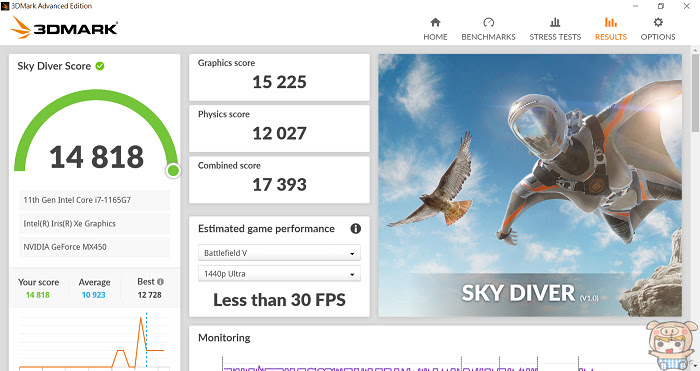Open the Battlefield V game dropdown

coord(279,253)
